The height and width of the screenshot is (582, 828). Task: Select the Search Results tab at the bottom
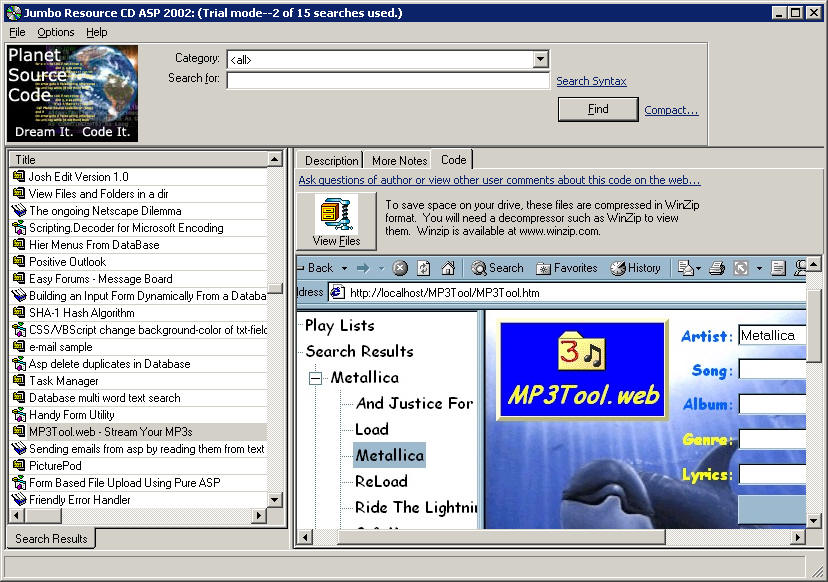51,539
